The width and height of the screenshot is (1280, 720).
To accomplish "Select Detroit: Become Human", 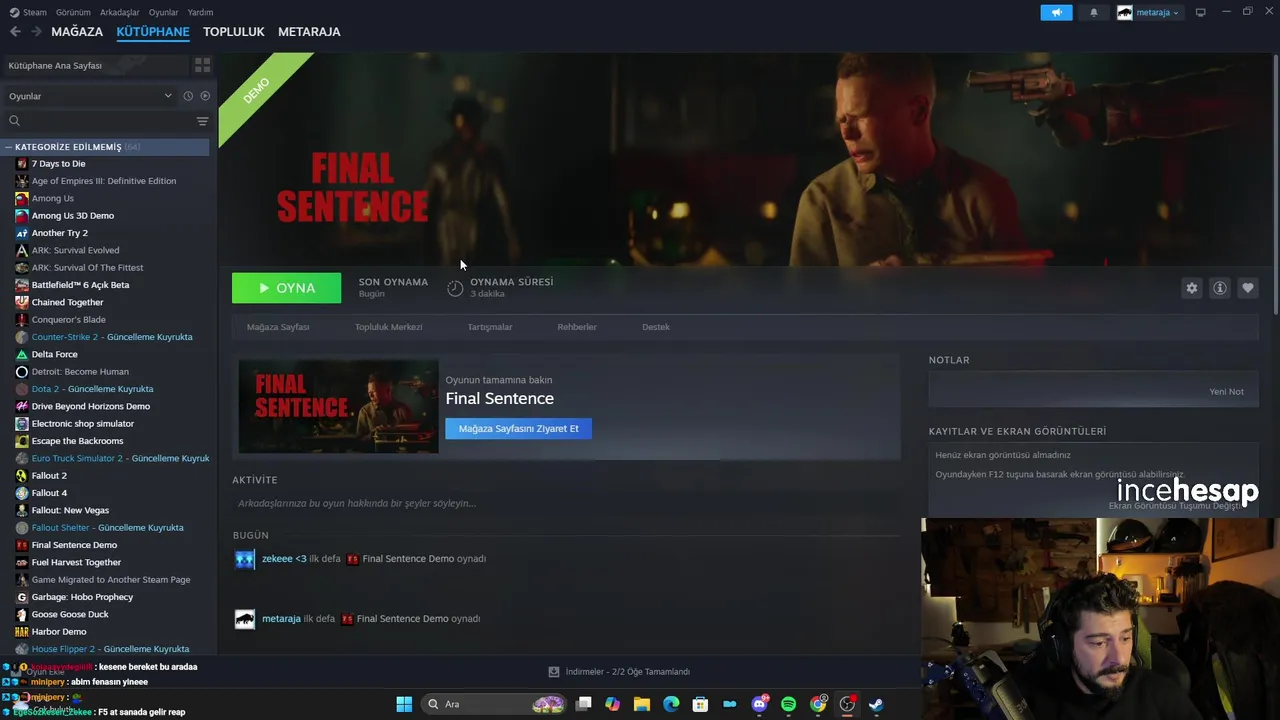I will 80,372.
